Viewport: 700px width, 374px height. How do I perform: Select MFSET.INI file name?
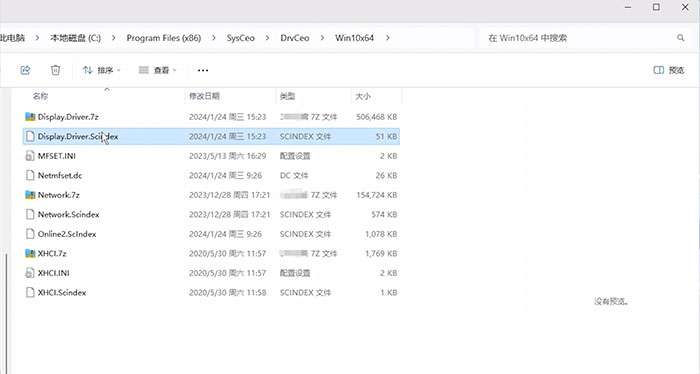(57, 156)
